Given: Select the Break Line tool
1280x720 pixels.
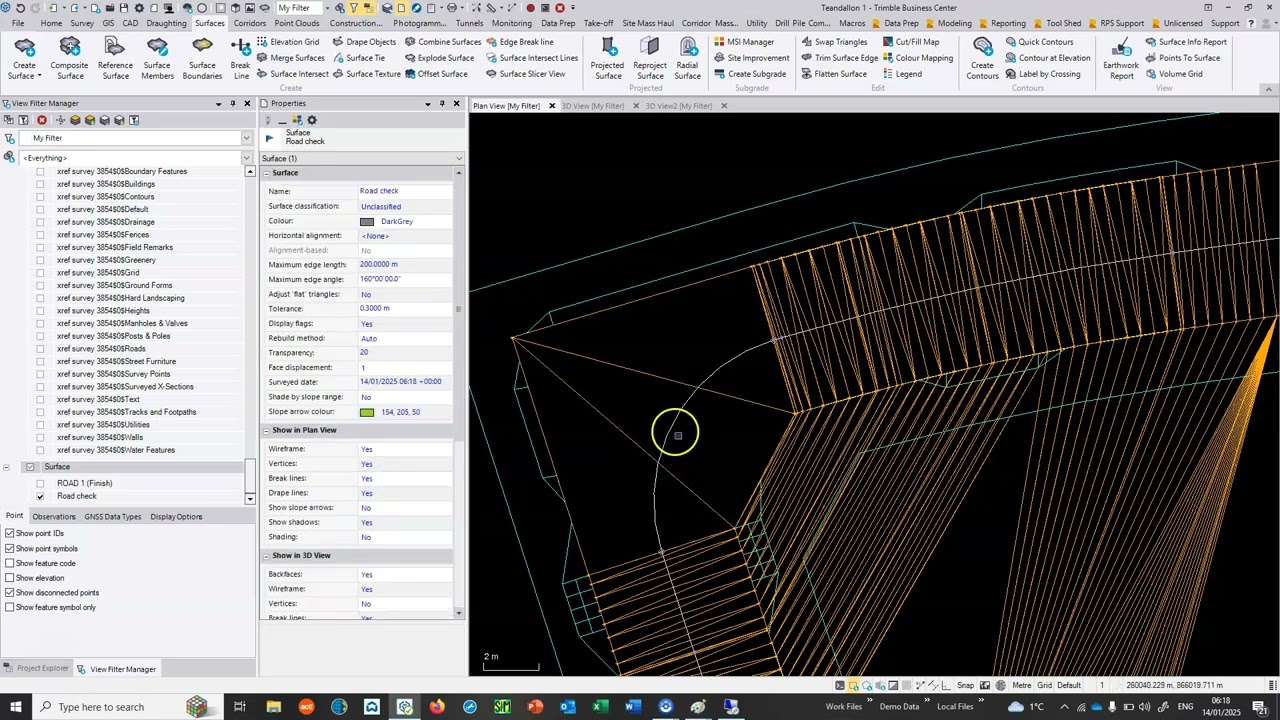Looking at the screenshot, I should [241, 58].
